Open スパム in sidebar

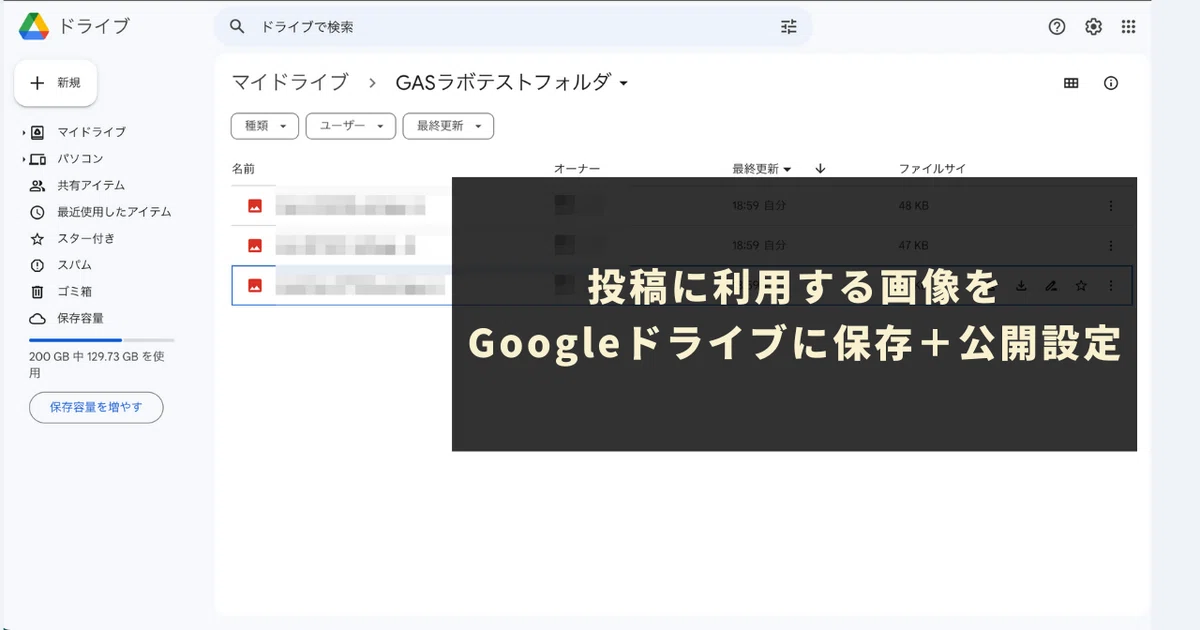coord(74,265)
